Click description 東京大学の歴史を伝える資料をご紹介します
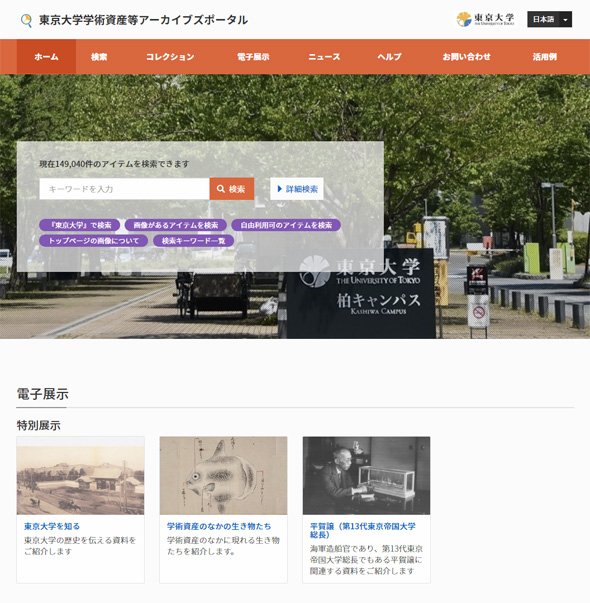Viewport: 590px width, 603px height. click(x=80, y=546)
